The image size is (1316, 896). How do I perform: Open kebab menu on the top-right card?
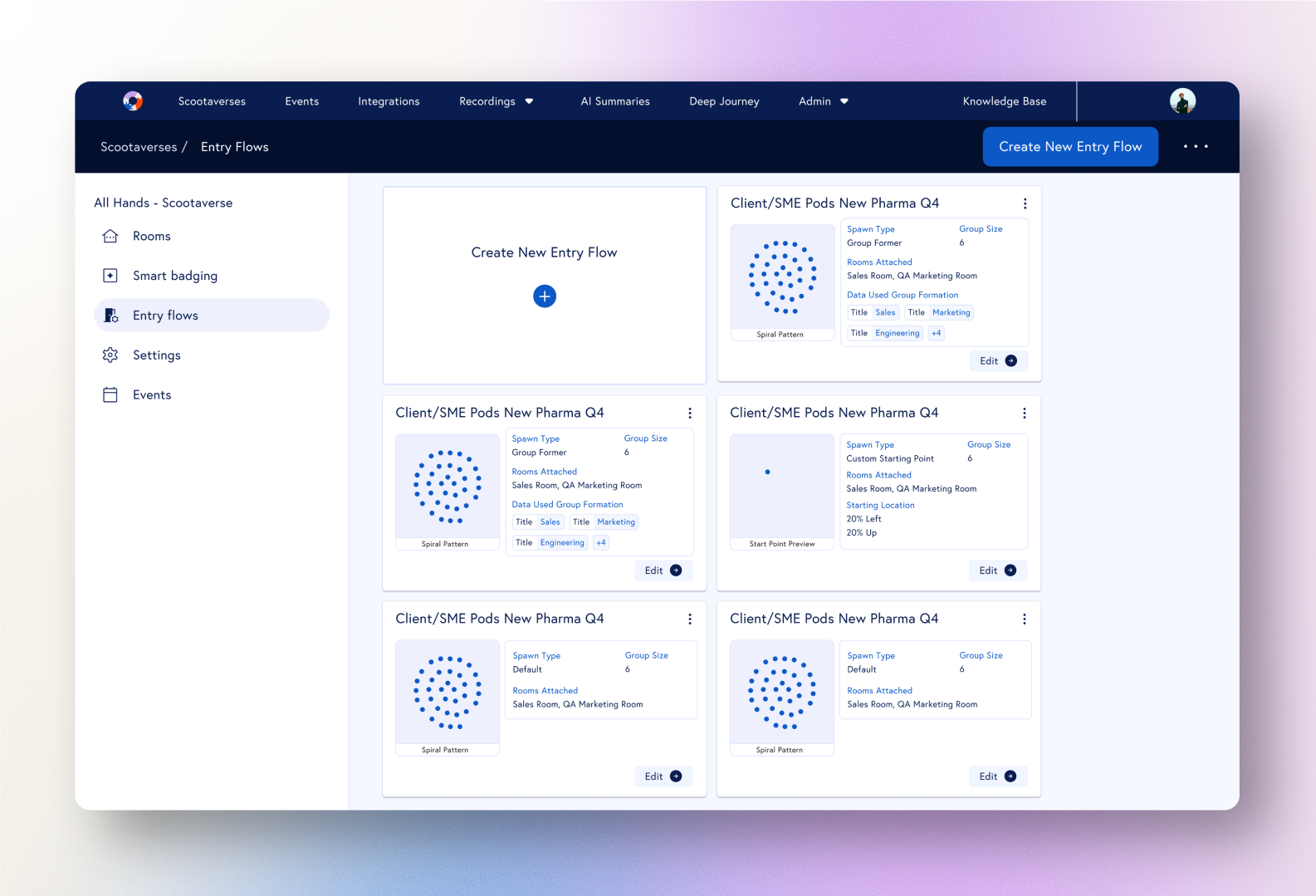point(1025,204)
